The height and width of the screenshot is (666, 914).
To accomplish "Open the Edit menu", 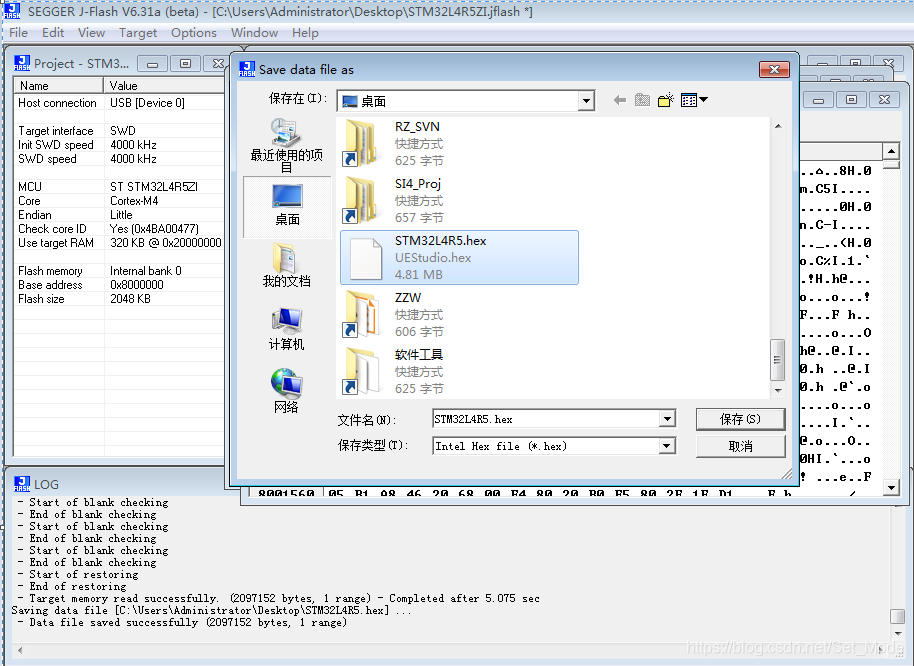I will pyautogui.click(x=53, y=33).
